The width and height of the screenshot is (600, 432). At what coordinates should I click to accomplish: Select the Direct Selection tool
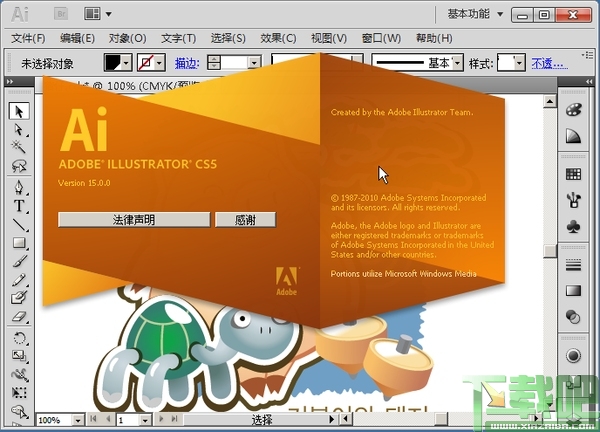click(x=19, y=130)
